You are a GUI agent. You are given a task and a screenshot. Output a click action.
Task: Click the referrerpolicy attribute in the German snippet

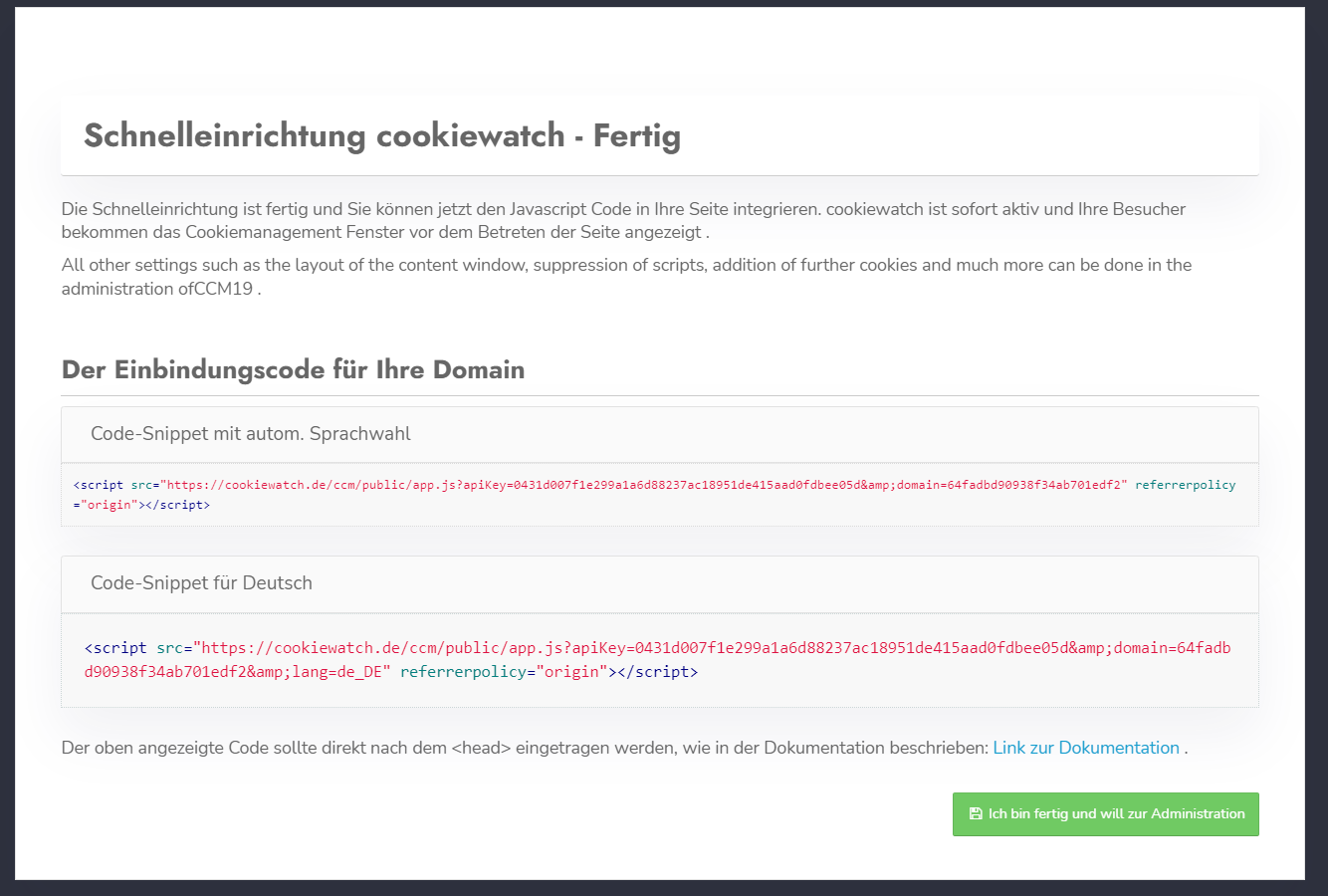pos(468,671)
